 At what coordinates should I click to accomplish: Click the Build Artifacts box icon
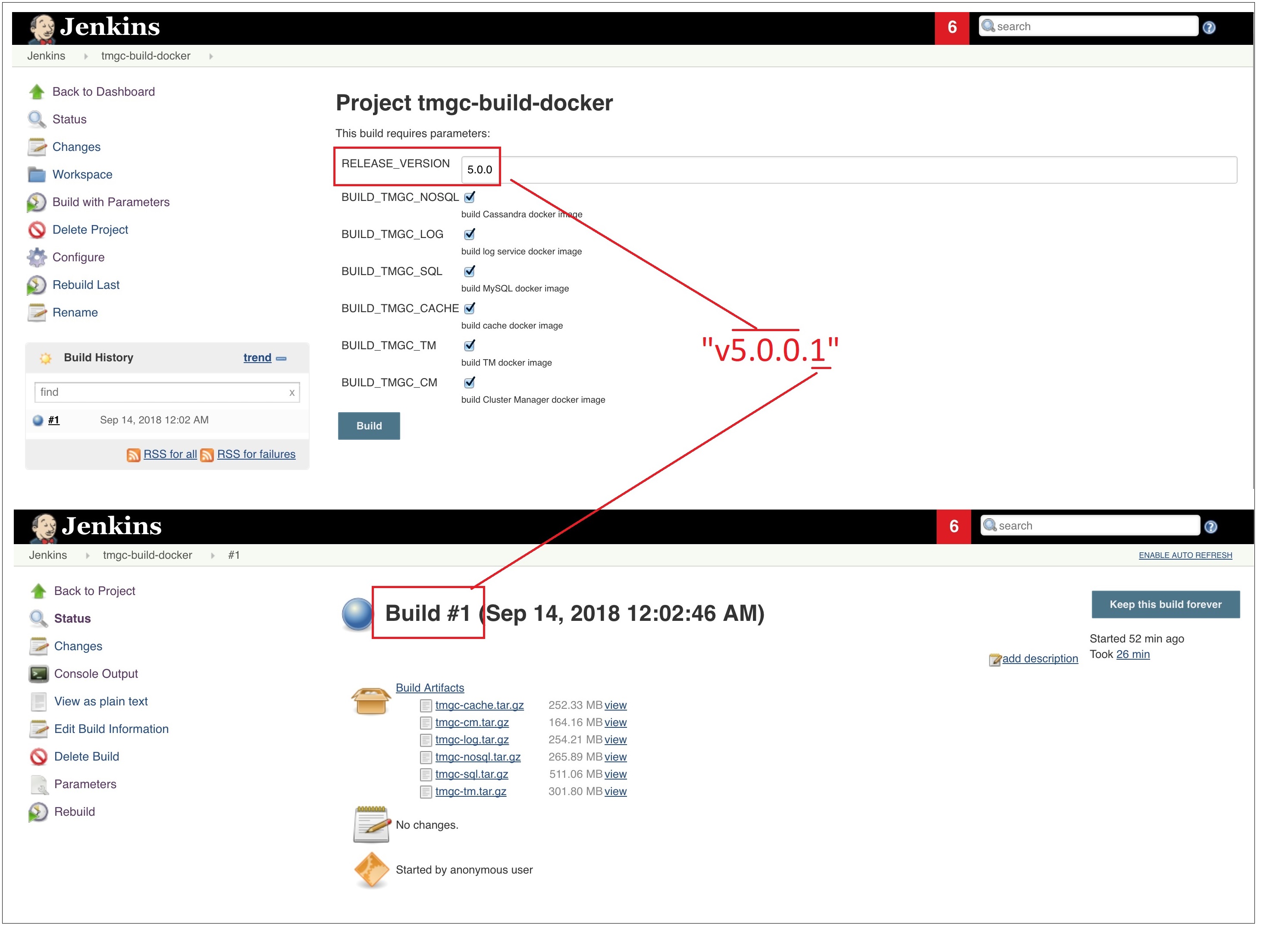click(x=371, y=701)
